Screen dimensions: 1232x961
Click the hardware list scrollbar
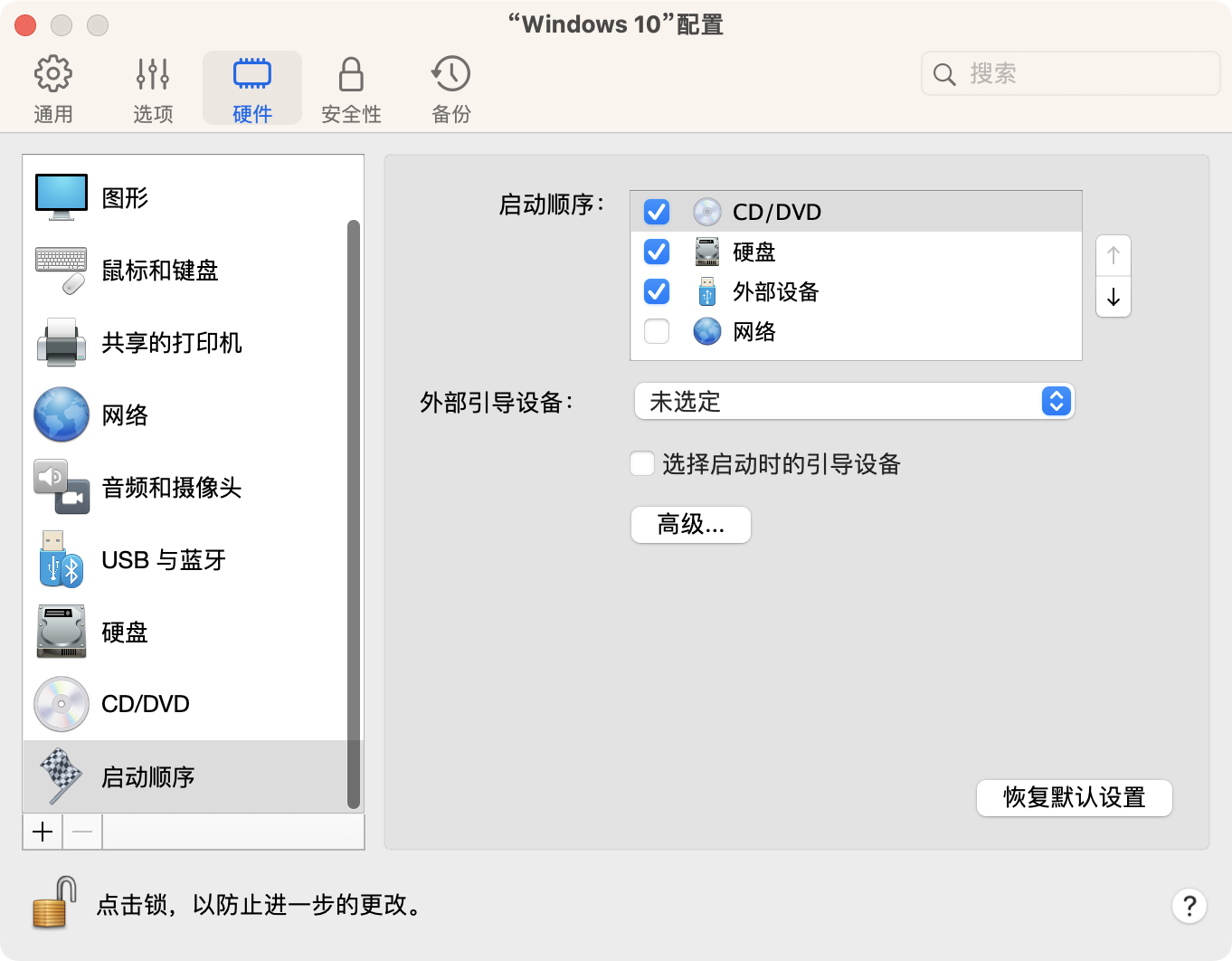354,514
